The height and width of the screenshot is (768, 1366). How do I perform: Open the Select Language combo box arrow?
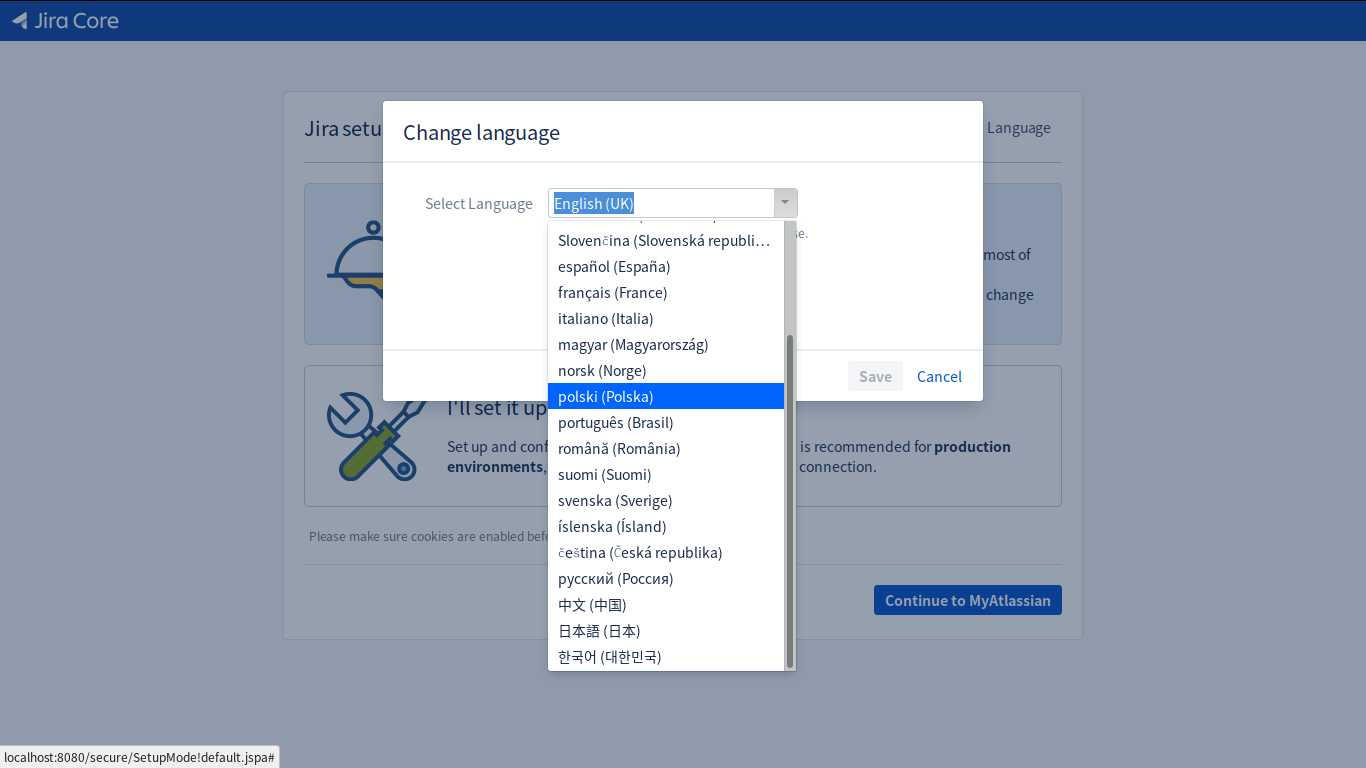click(x=785, y=203)
